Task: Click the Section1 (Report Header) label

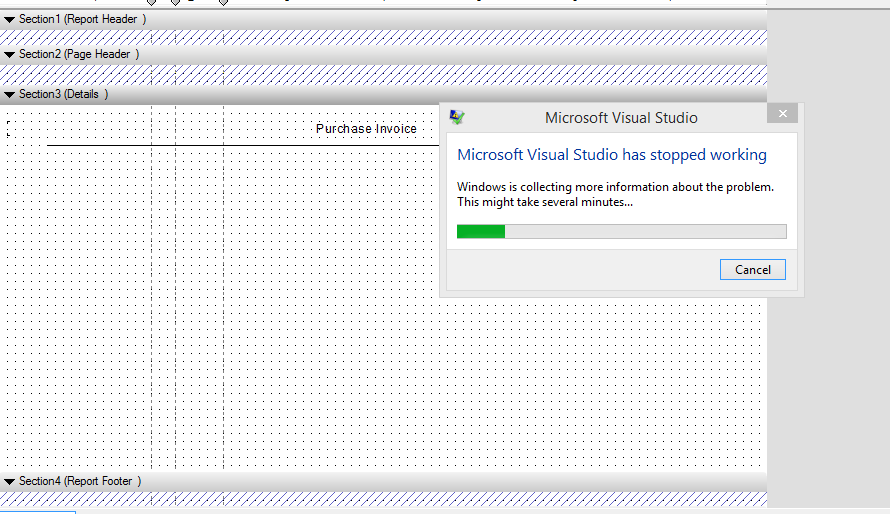Action: [x=82, y=19]
